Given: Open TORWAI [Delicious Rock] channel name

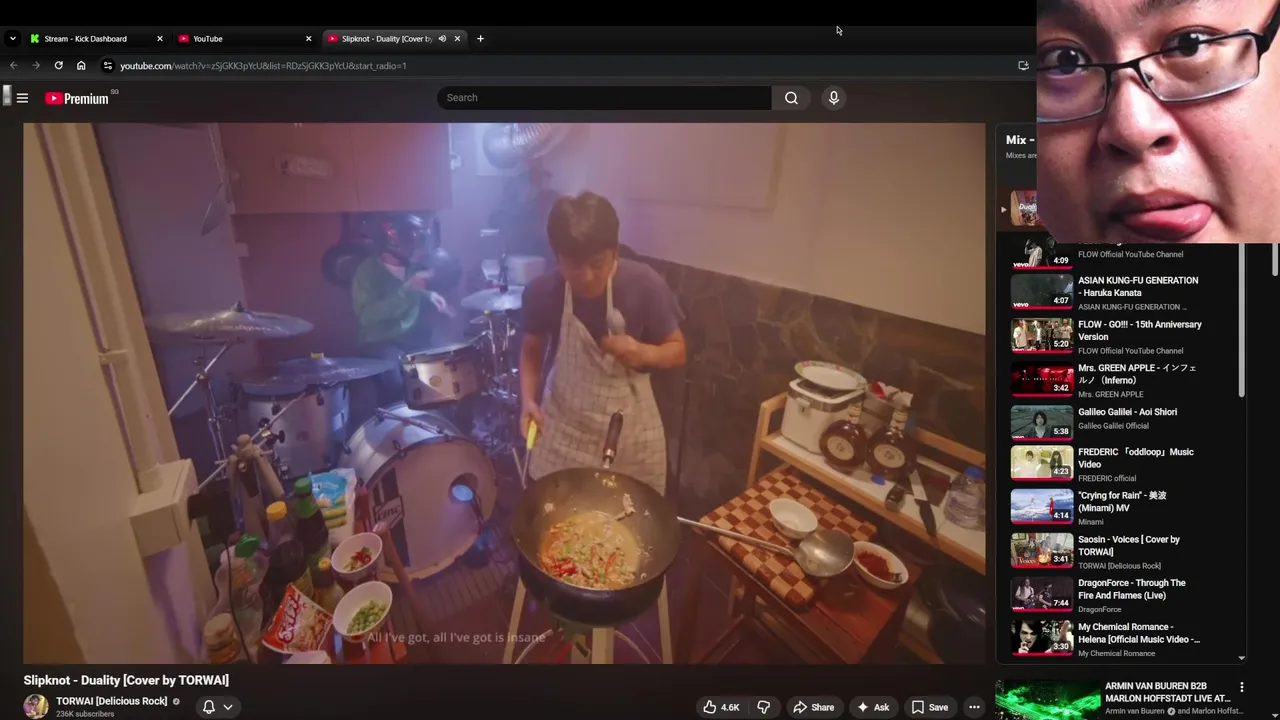Looking at the screenshot, I should coord(111,701).
